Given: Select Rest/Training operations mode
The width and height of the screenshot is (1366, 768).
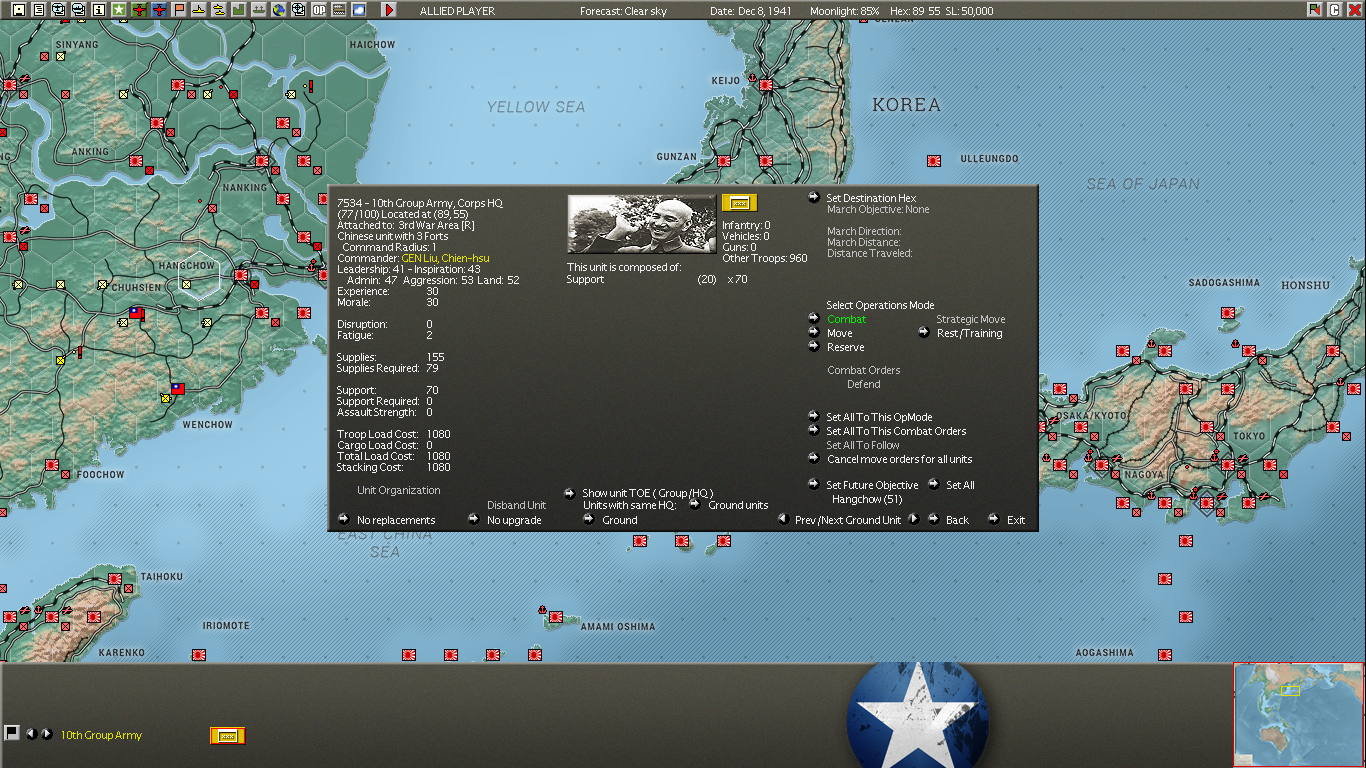Looking at the screenshot, I should (969, 333).
